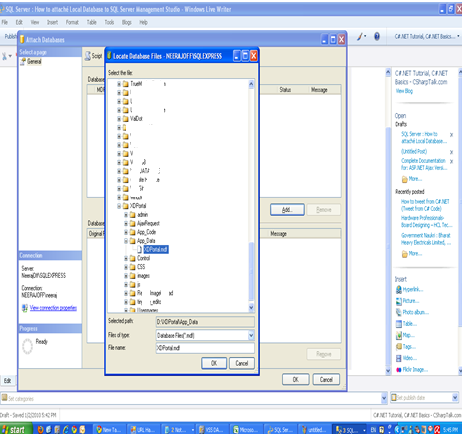Viewport: 462px width, 434px height.
Task: Click the blue help question mark icon
Action: coord(377,36)
